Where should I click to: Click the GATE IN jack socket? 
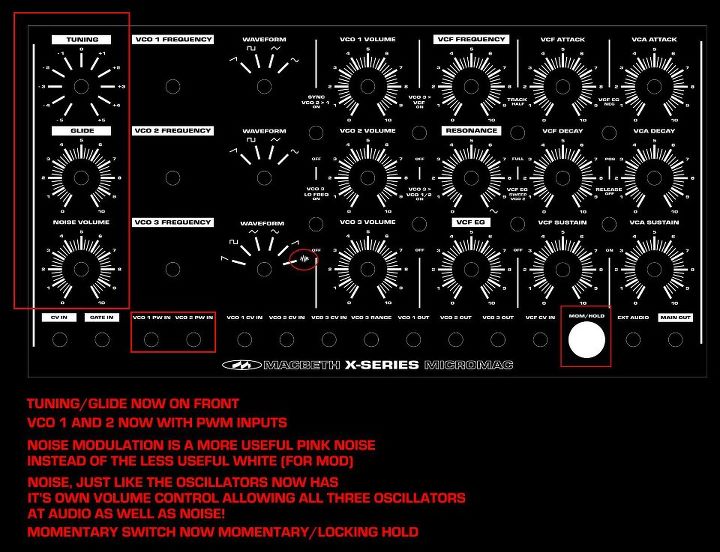click(102, 339)
